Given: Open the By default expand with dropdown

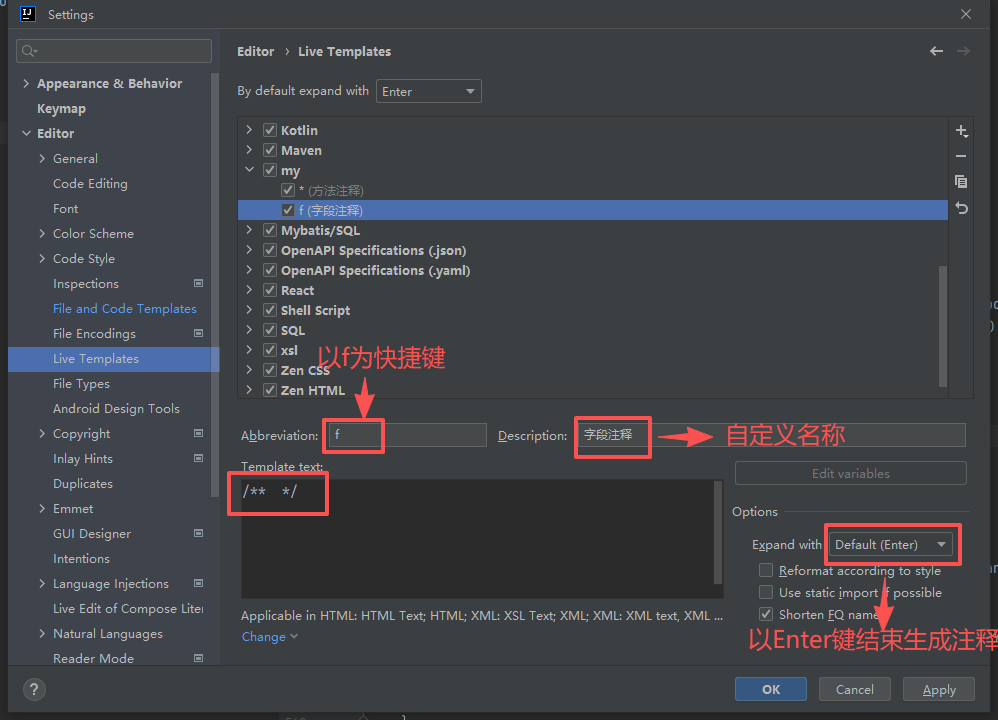Looking at the screenshot, I should point(428,91).
